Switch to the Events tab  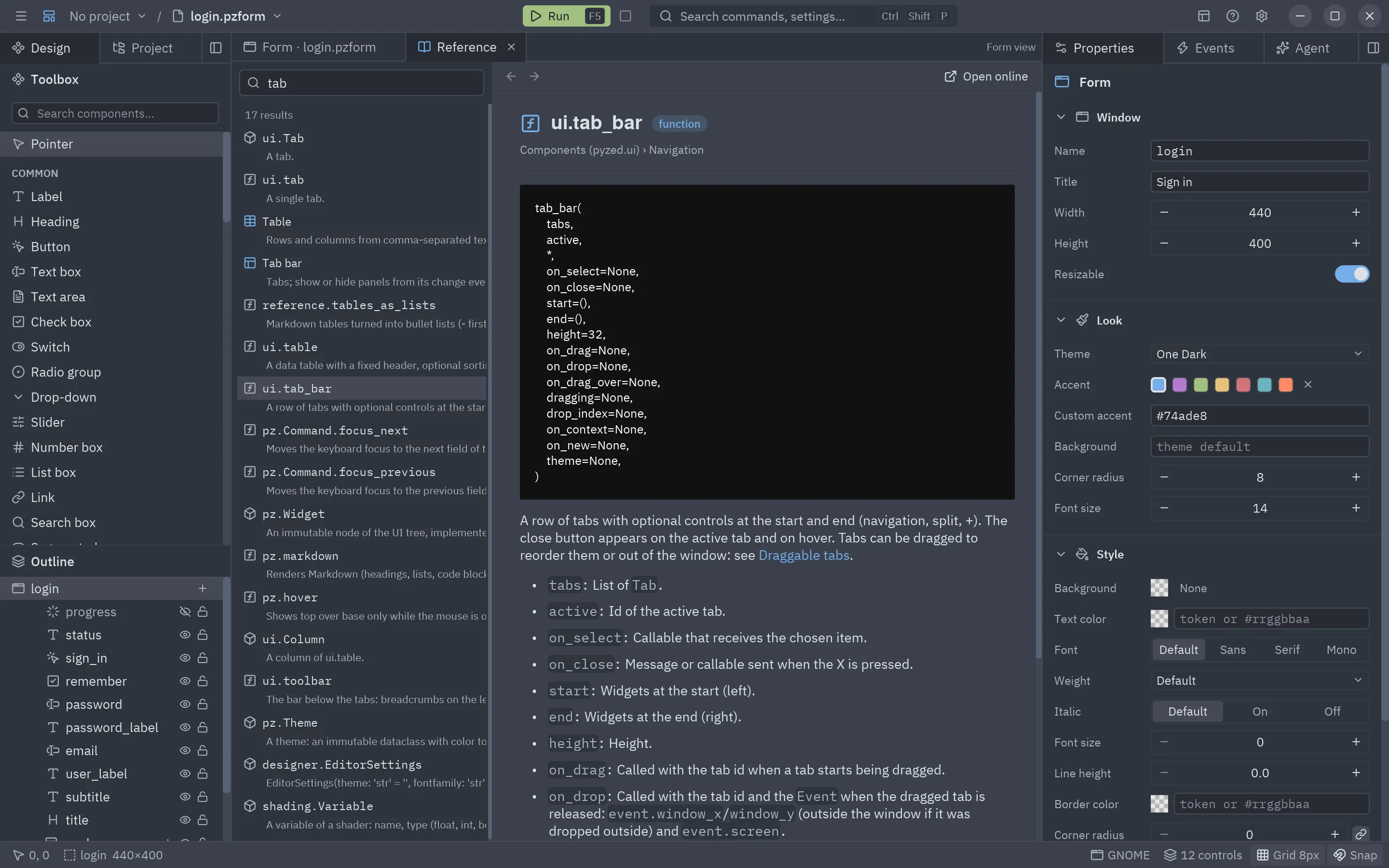(1213, 48)
